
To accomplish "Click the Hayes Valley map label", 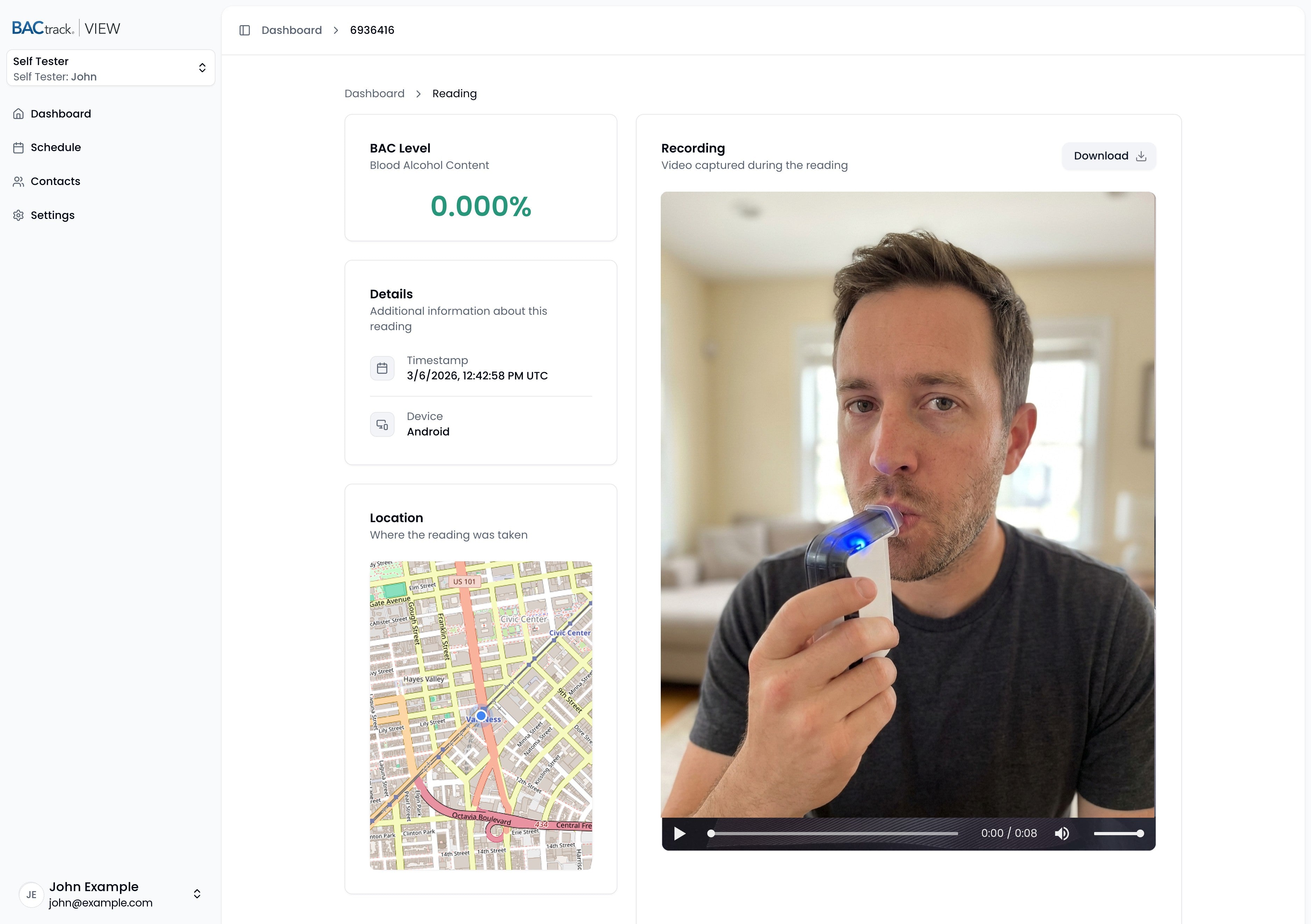I will click(x=424, y=680).
